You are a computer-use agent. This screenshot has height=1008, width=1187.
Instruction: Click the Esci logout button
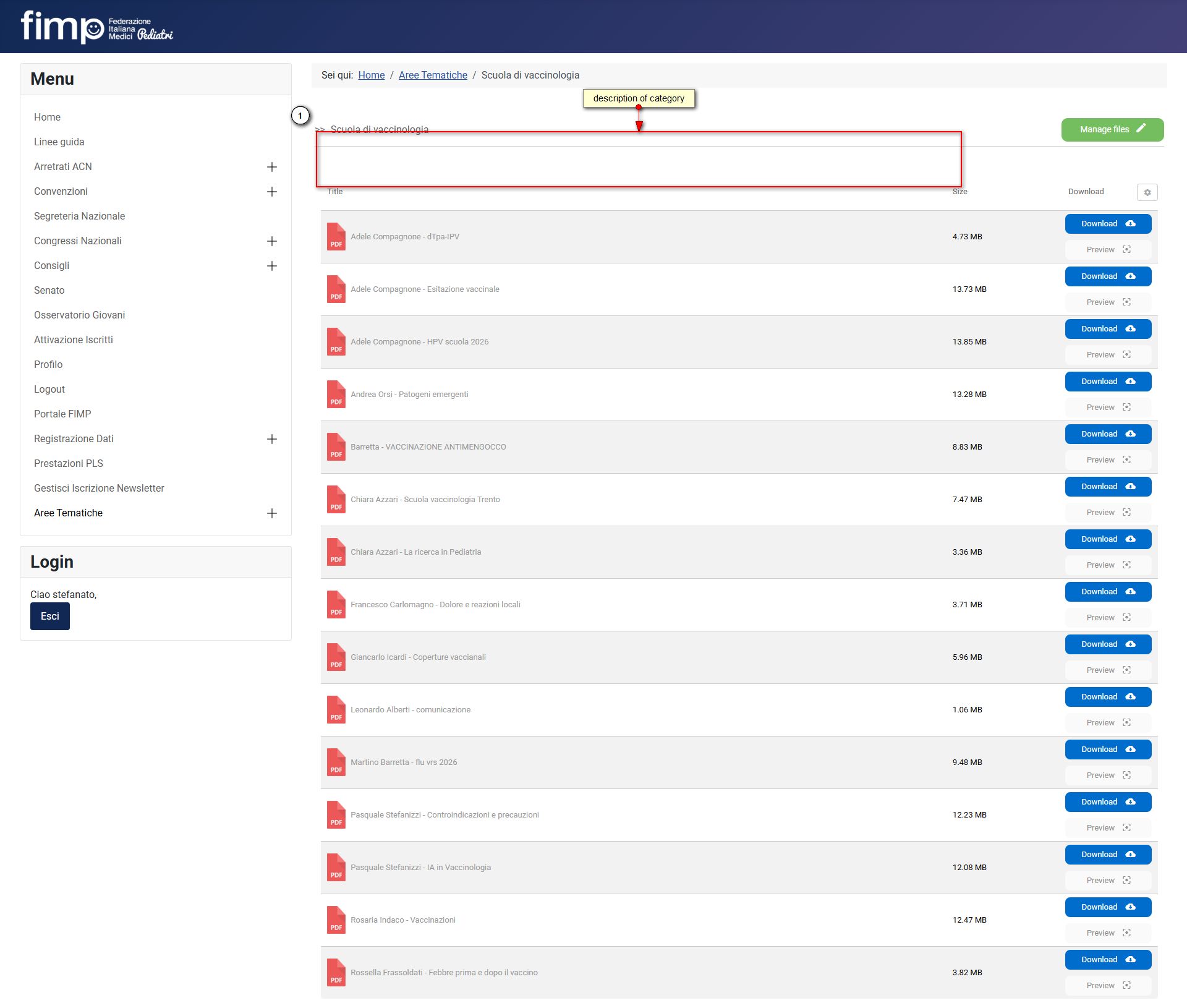coord(50,617)
